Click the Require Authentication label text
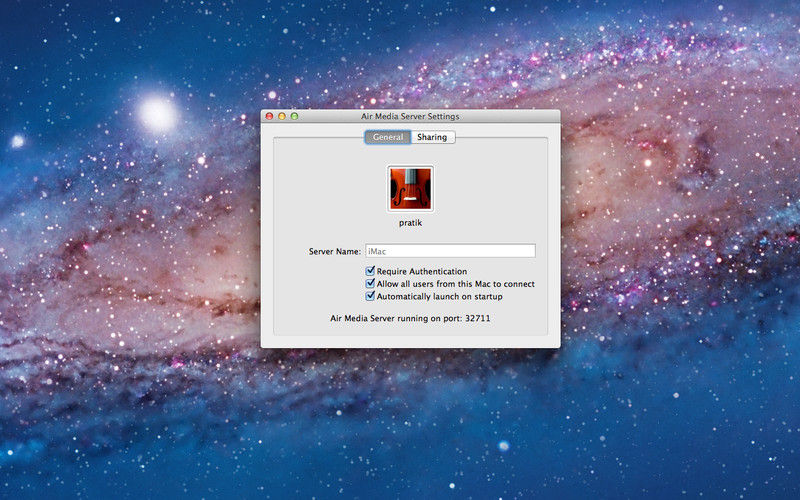Viewport: 800px width, 500px height. coord(421,271)
